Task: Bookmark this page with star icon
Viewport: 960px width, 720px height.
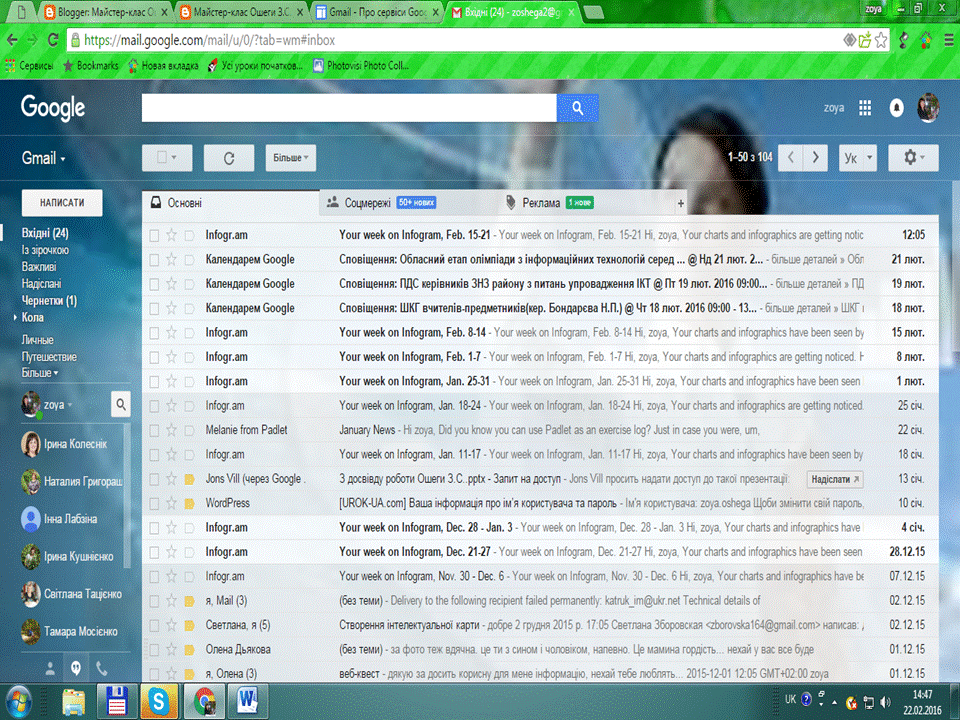Action: [881, 40]
